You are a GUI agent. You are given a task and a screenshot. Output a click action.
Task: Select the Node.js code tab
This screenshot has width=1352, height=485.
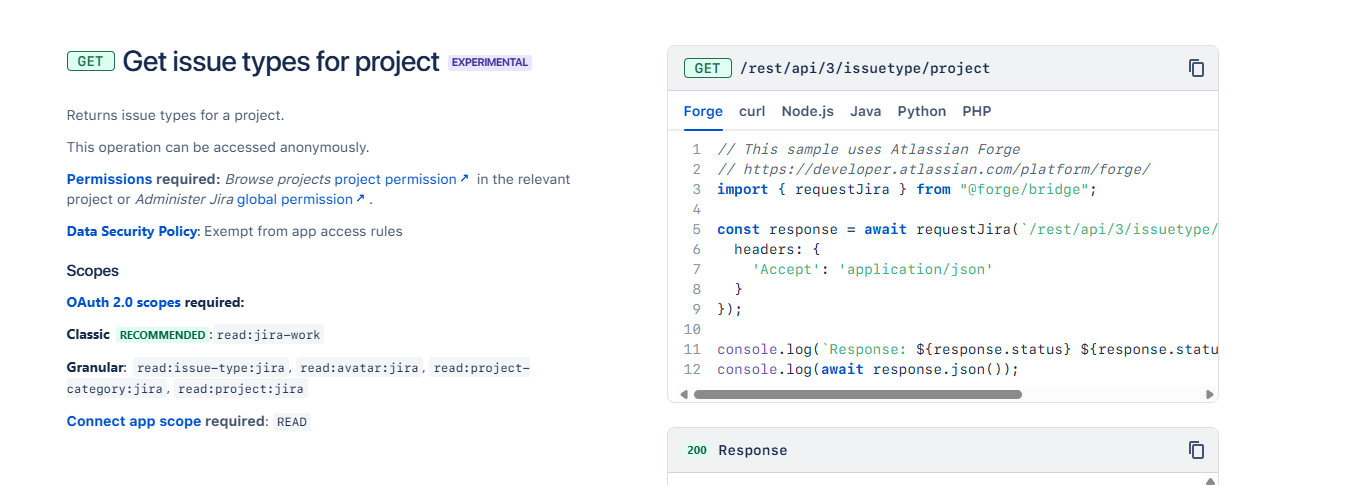(x=808, y=111)
